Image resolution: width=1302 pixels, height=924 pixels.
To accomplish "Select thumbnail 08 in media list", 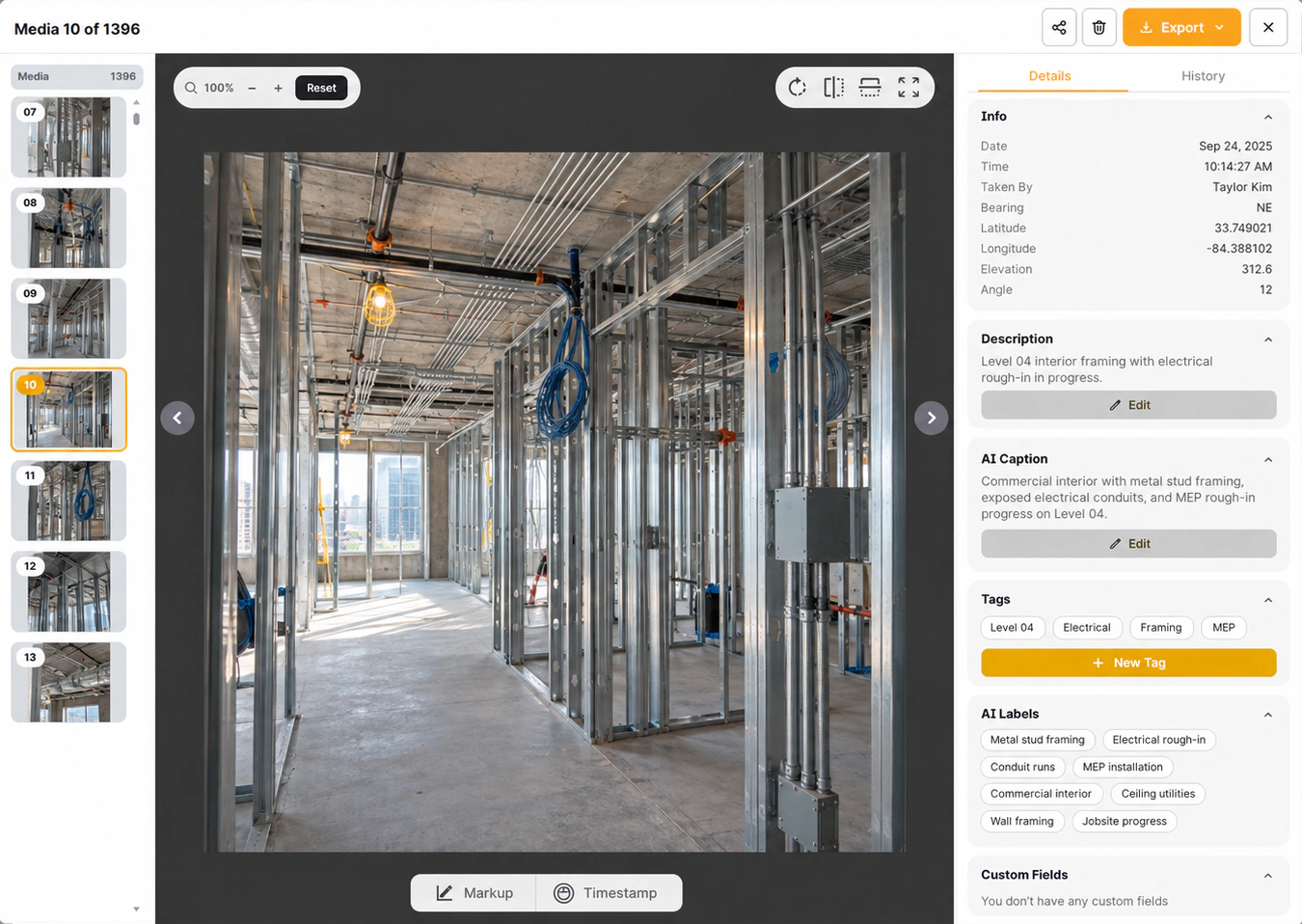I will (x=68, y=228).
